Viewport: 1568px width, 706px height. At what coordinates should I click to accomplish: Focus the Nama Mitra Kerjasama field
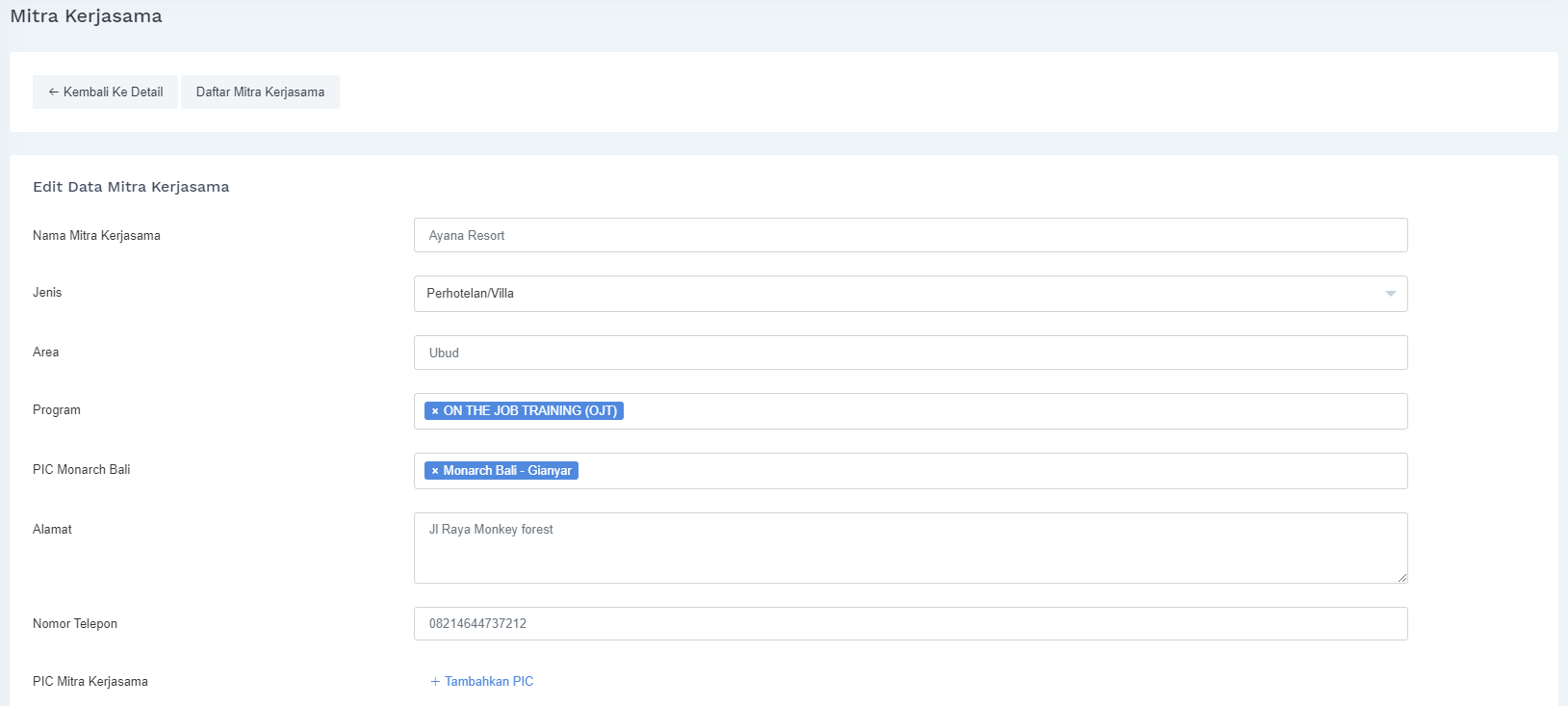pyautogui.click(x=910, y=235)
